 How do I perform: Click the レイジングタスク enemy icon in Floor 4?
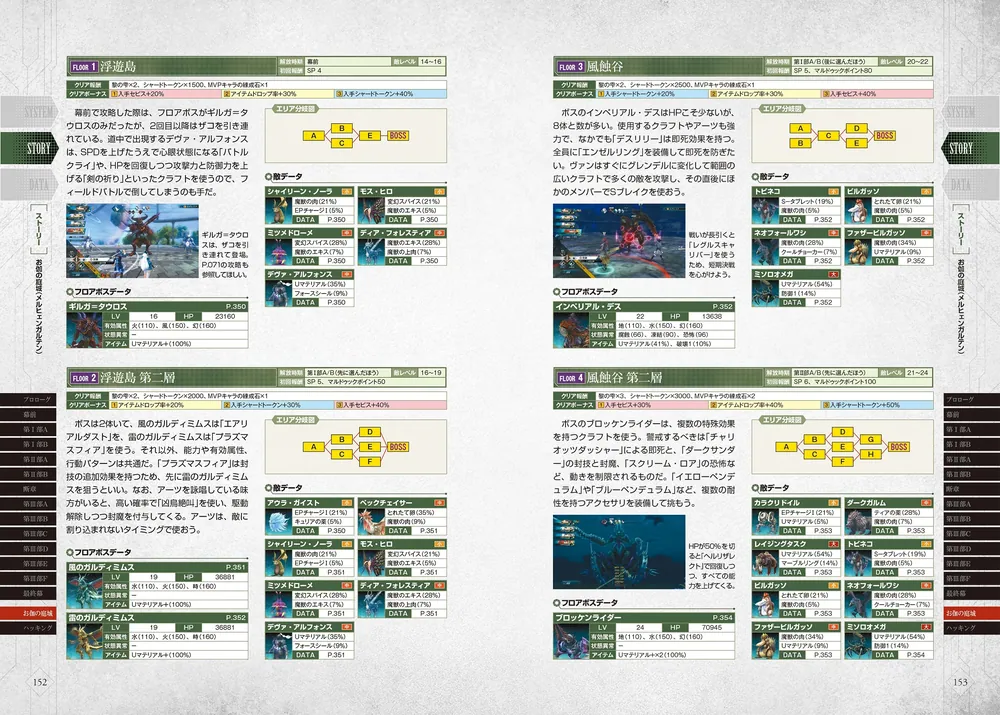pos(765,563)
